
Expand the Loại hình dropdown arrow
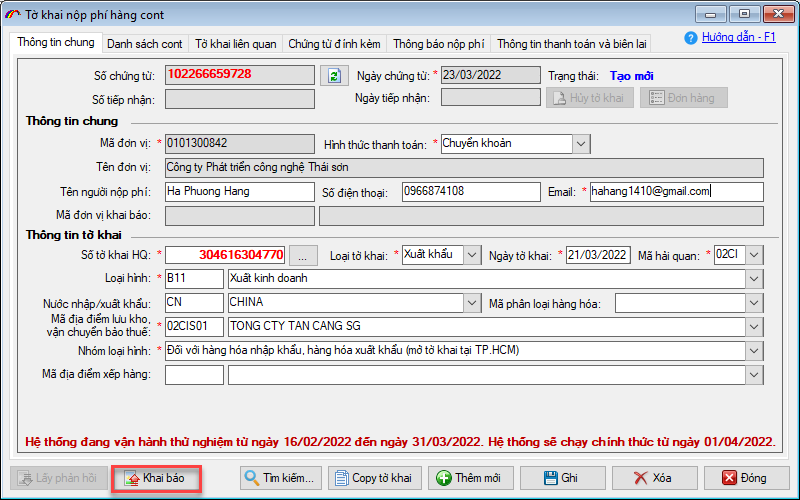click(x=754, y=279)
